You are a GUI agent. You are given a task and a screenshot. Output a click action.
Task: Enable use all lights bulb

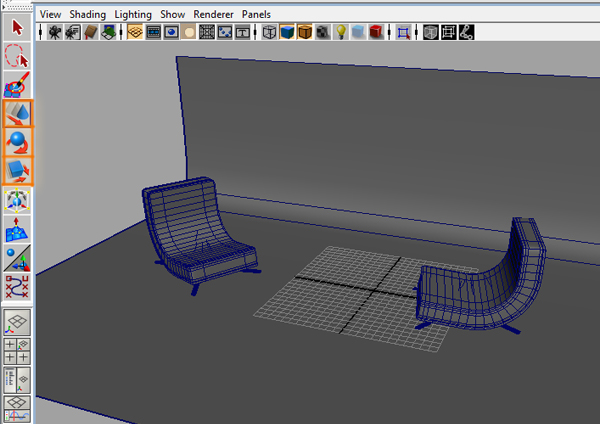[x=340, y=32]
